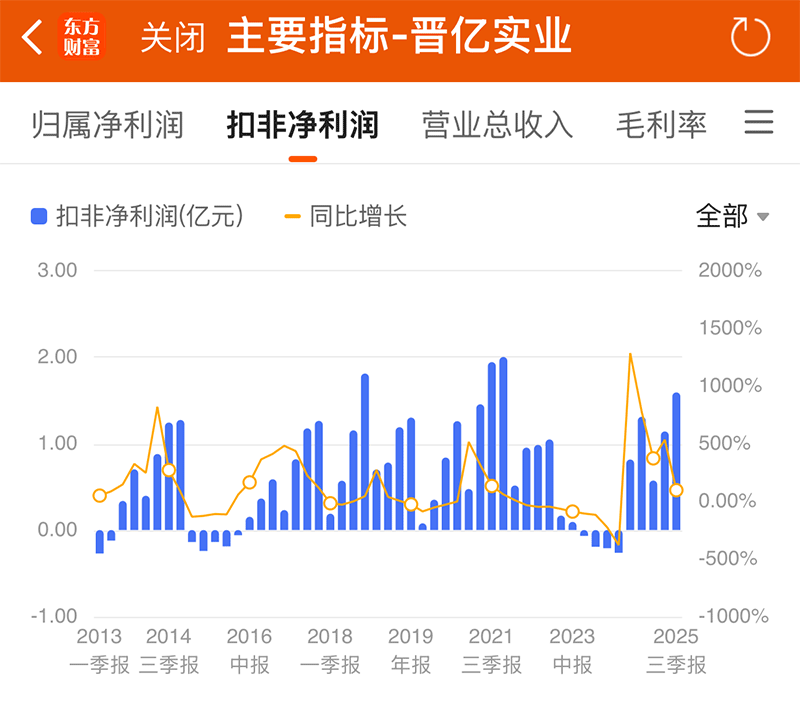Click the tallest bar near 2021
The image size is (800, 702).
[x=502, y=440]
